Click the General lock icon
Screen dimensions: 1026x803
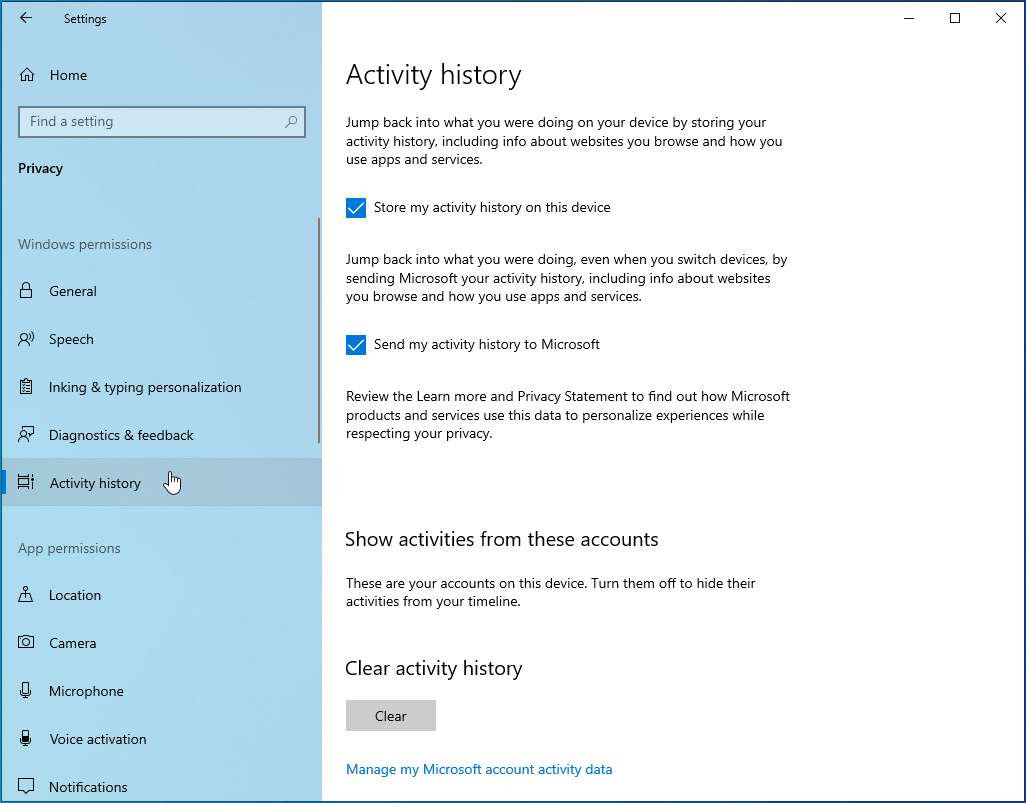pos(27,291)
